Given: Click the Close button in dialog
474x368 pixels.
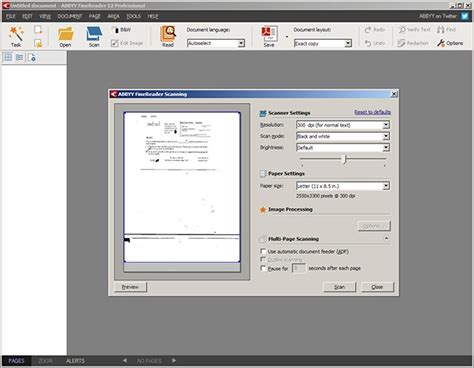Looking at the screenshot, I should [377, 287].
